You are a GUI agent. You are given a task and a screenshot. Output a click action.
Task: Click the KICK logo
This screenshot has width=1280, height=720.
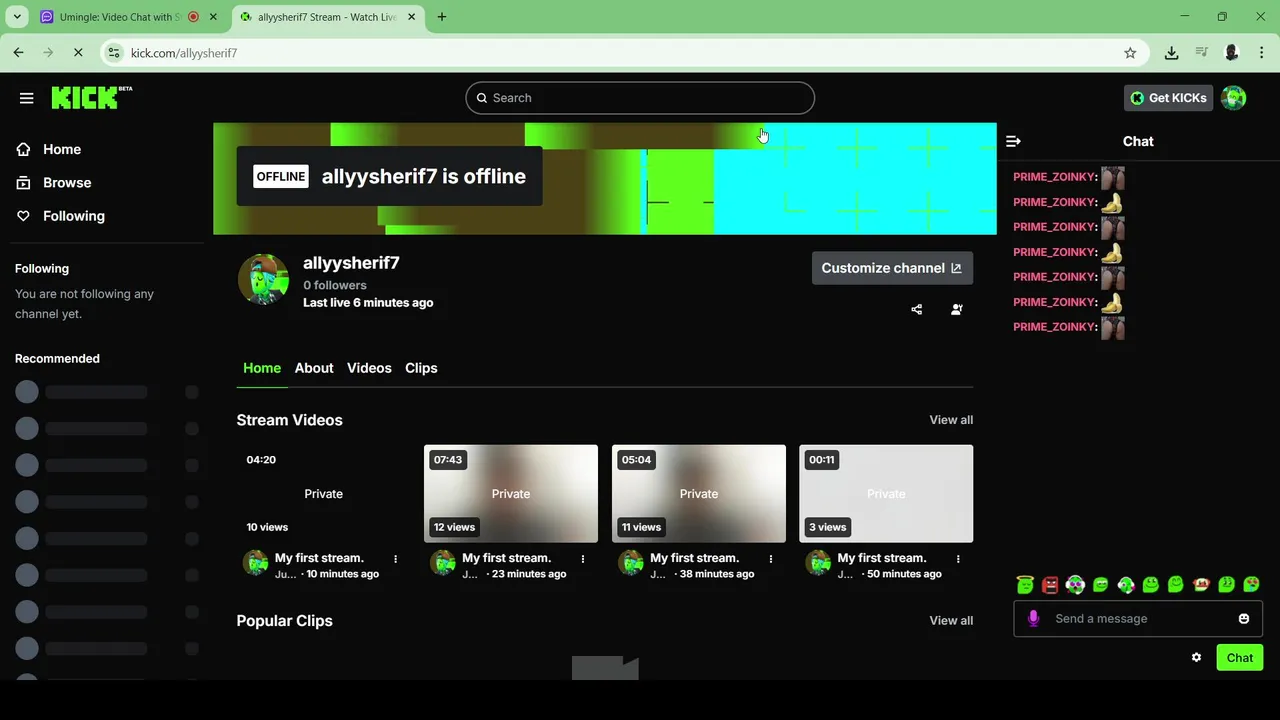(91, 97)
